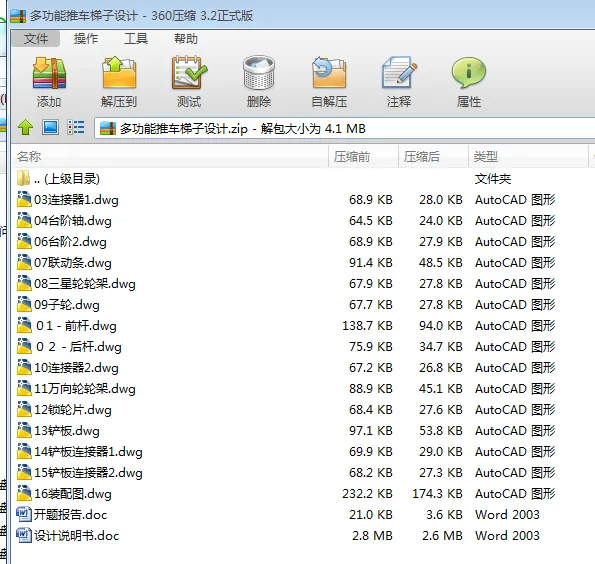This screenshot has width=595, height=564.
Task: Click the 360压缩 app icon in title bar
Action: pyautogui.click(x=18, y=16)
